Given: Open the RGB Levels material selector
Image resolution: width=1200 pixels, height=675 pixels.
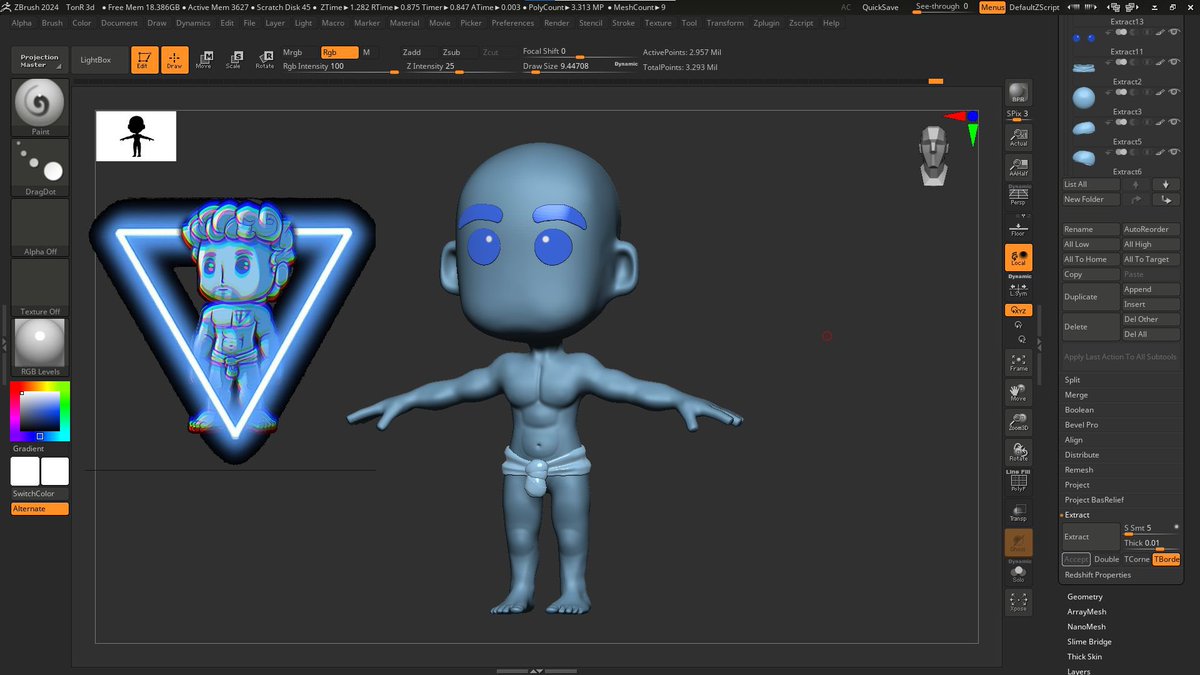Looking at the screenshot, I should click(x=40, y=347).
